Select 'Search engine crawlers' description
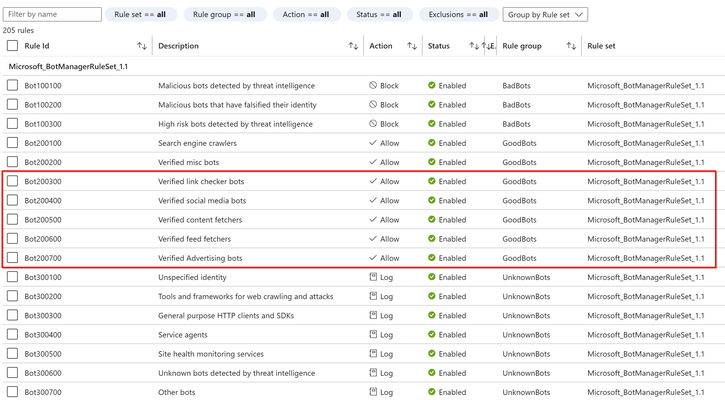Viewport: 725px width, 400px height. point(197,143)
